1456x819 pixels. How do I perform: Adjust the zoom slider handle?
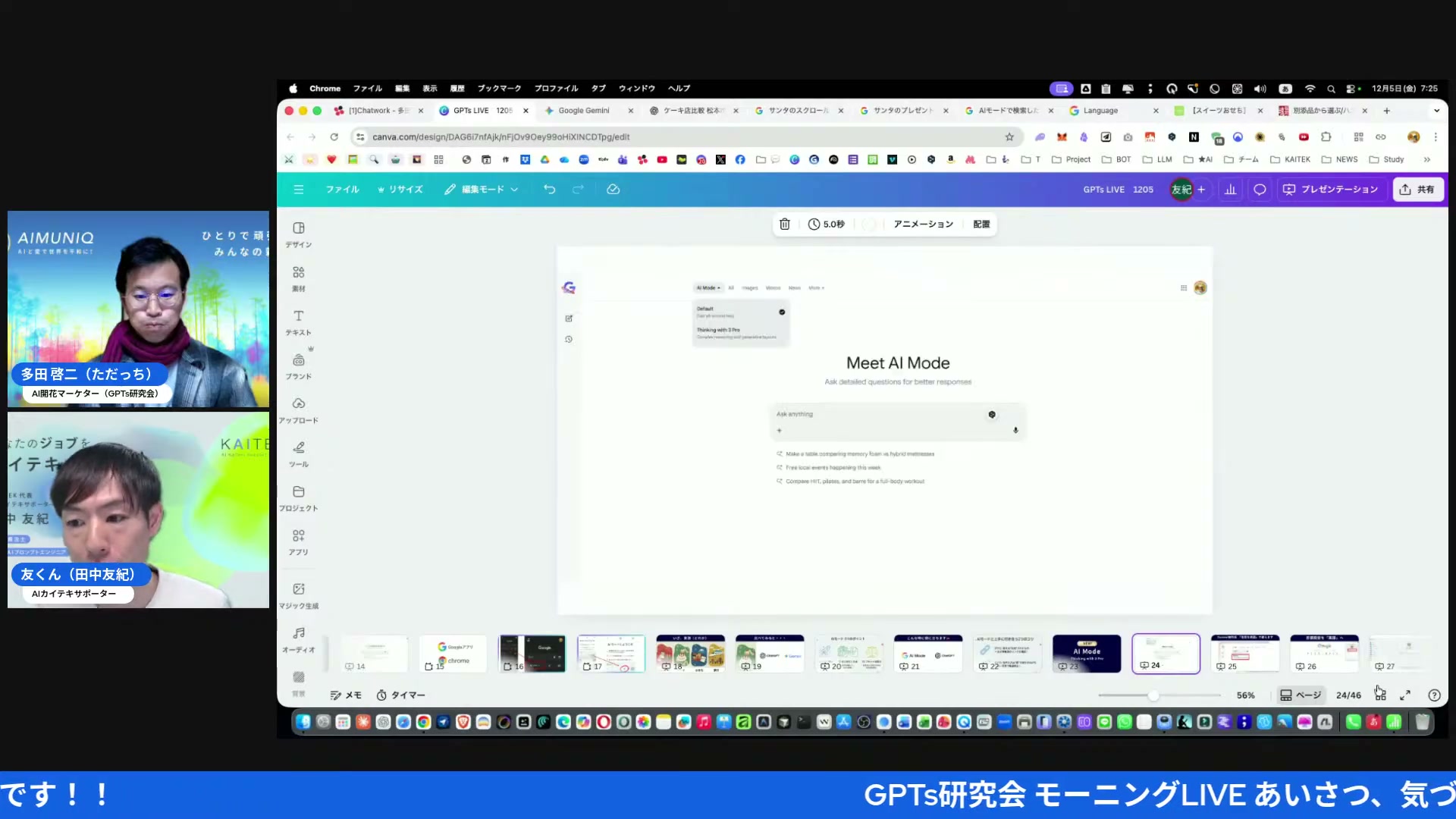1153,695
